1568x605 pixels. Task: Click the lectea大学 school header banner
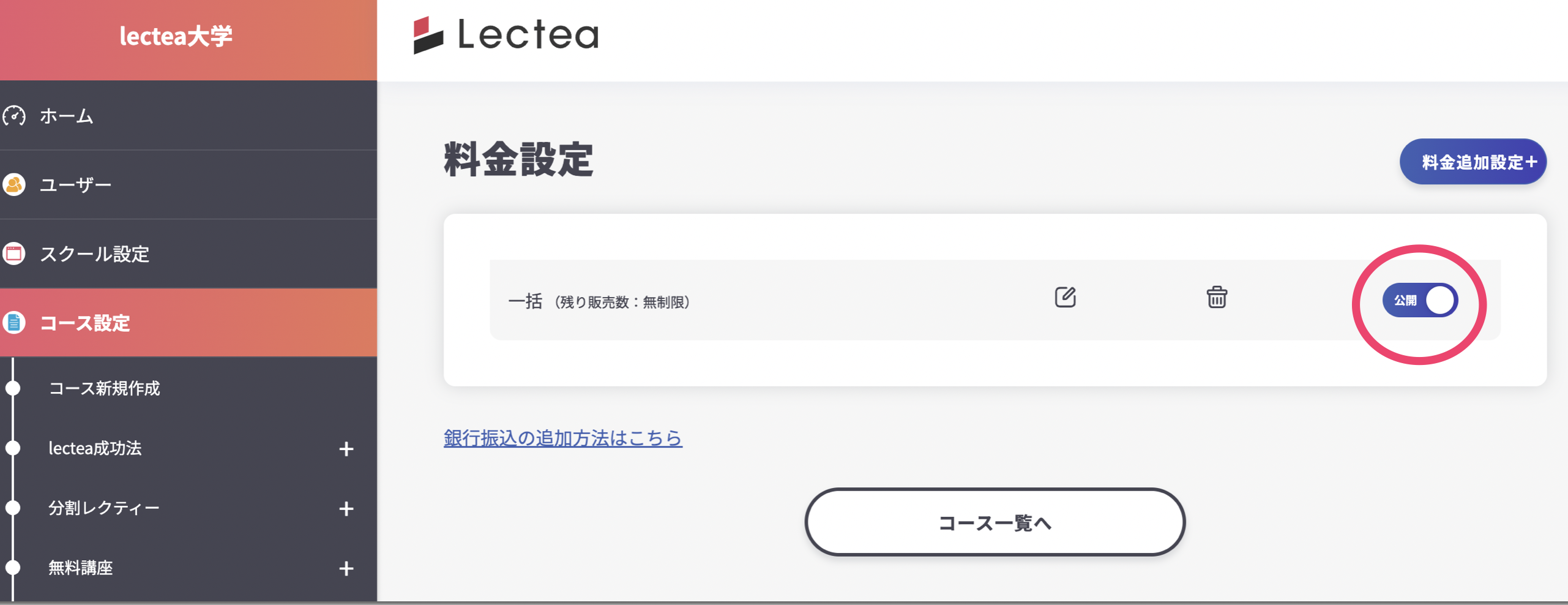coord(177,36)
